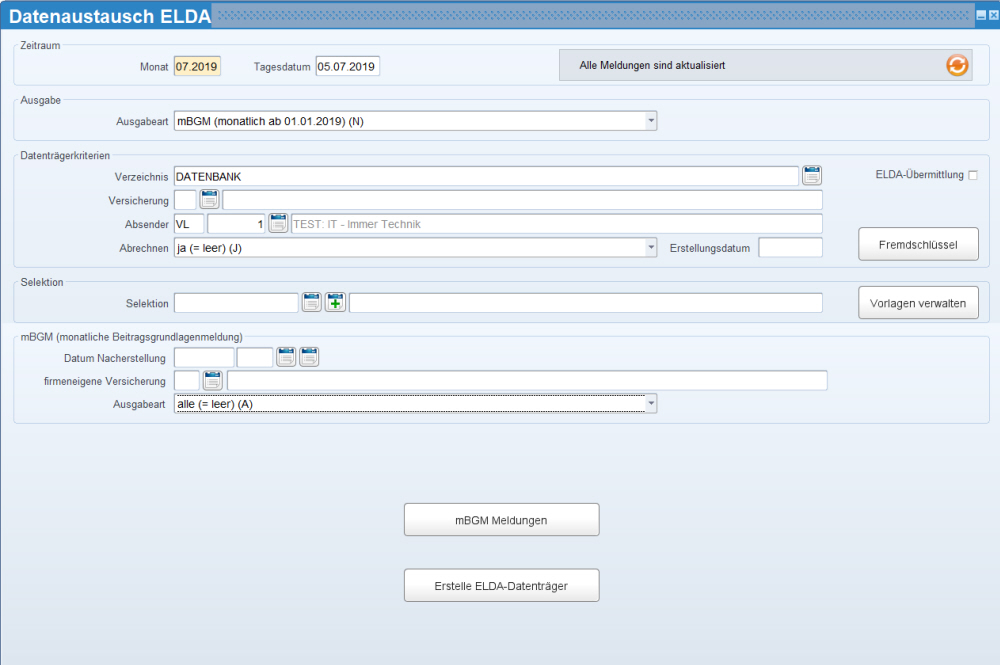Close the Datenaustausch ELDA window
Image resolution: width=1000 pixels, height=665 pixels.
point(993,15)
